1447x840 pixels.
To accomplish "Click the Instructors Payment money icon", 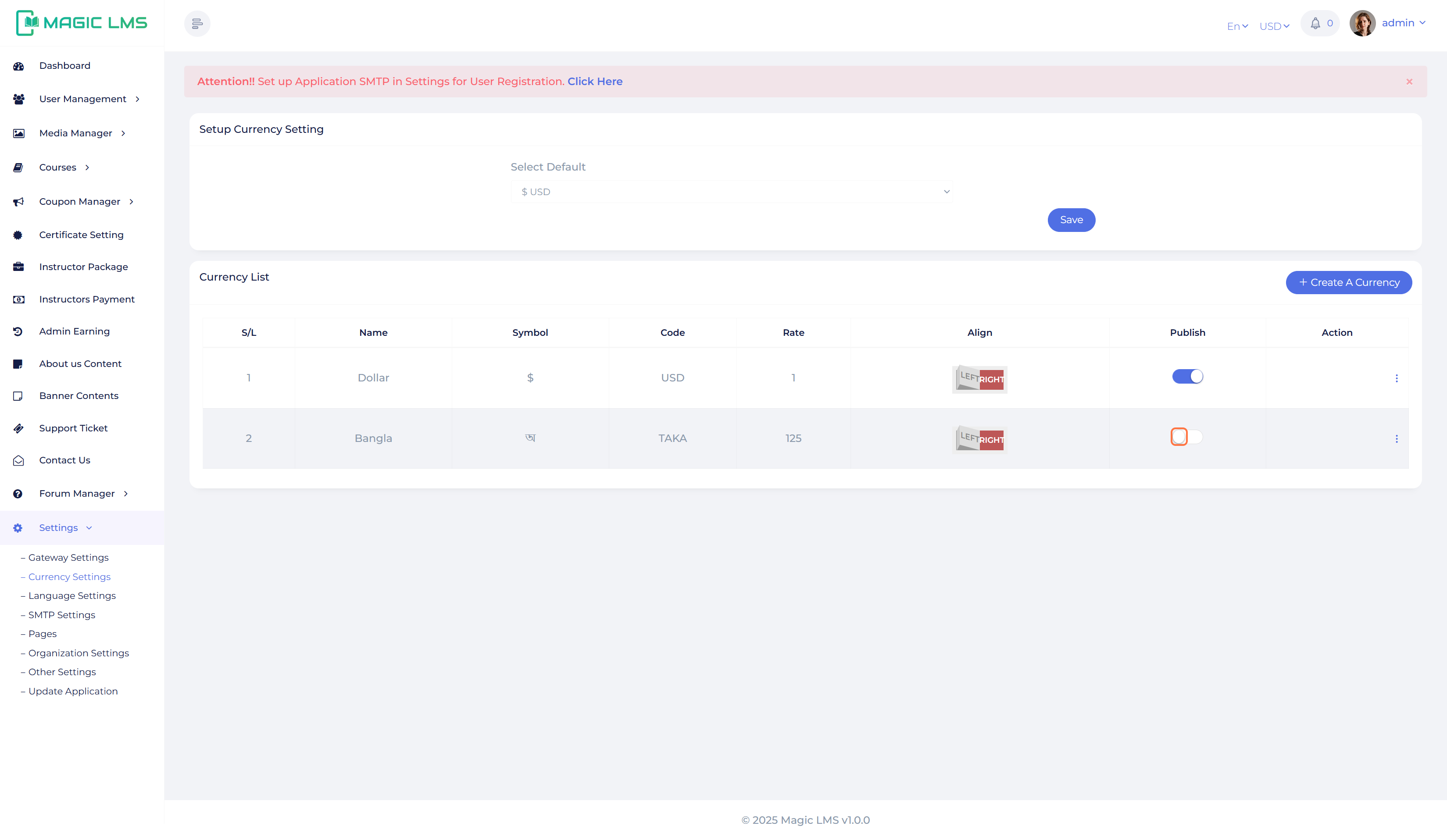I will click(18, 299).
